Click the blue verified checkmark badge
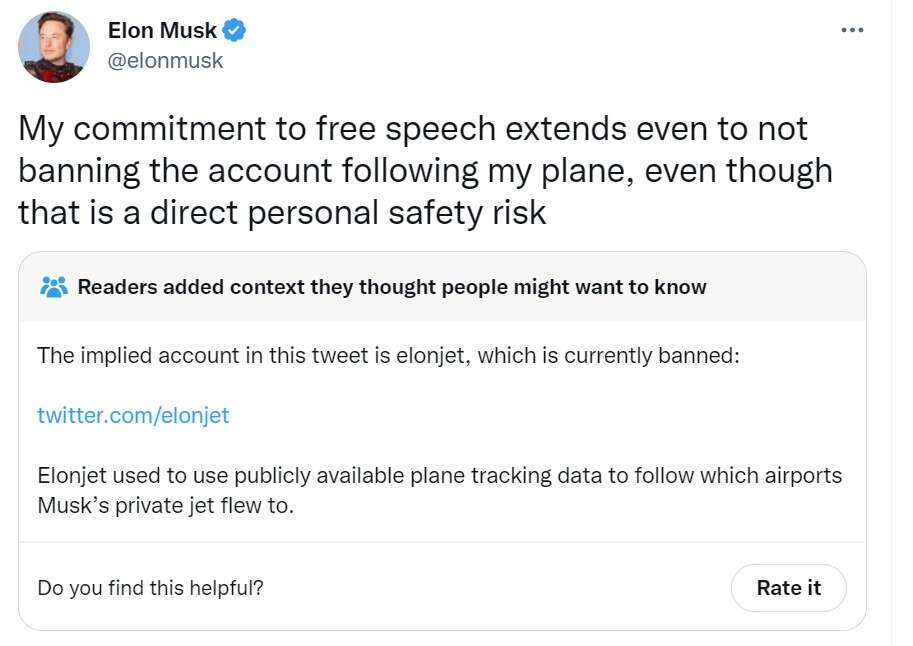This screenshot has height=646, width=913. [x=234, y=31]
